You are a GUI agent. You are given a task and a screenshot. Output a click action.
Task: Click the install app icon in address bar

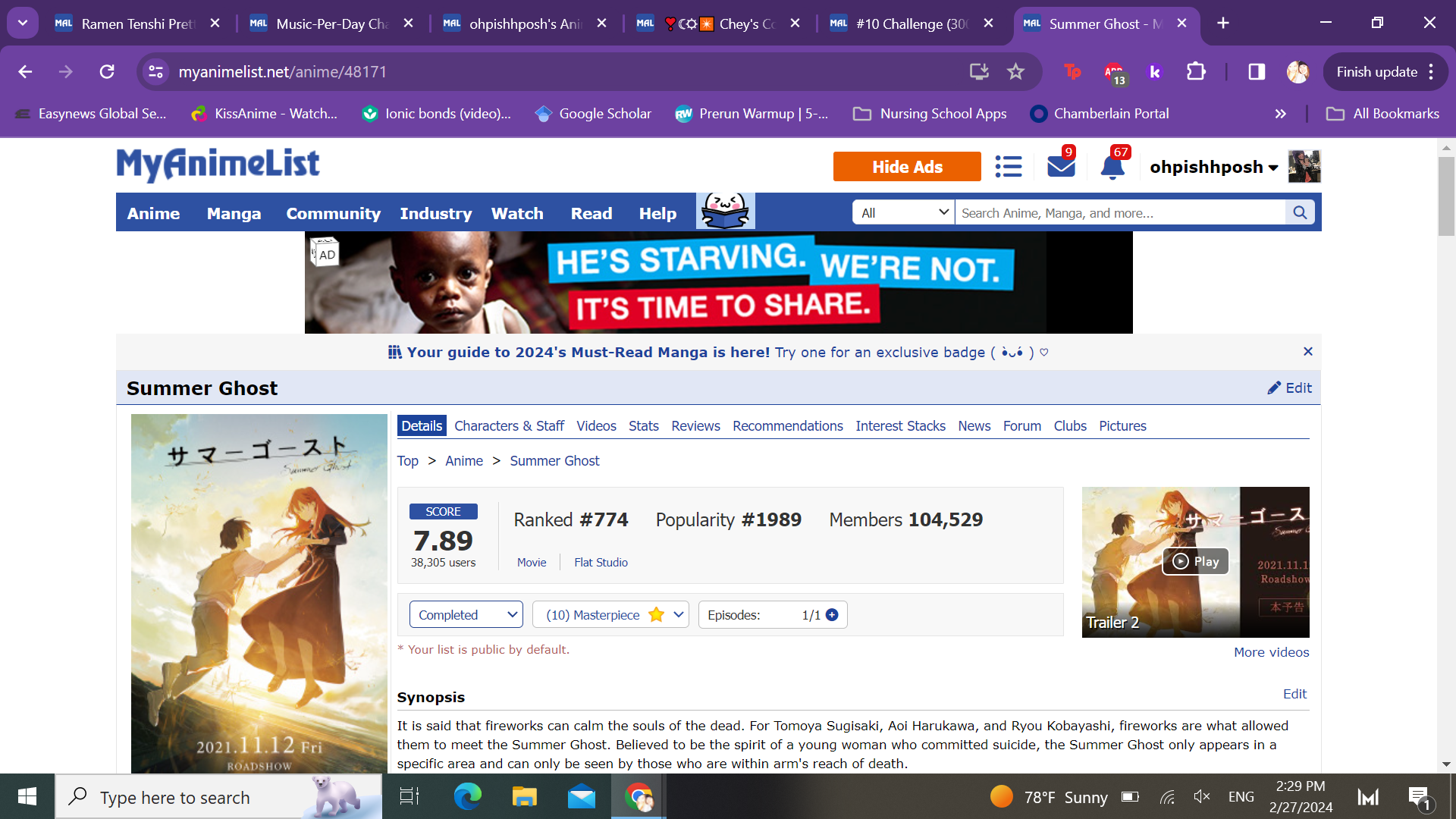pos(979,72)
